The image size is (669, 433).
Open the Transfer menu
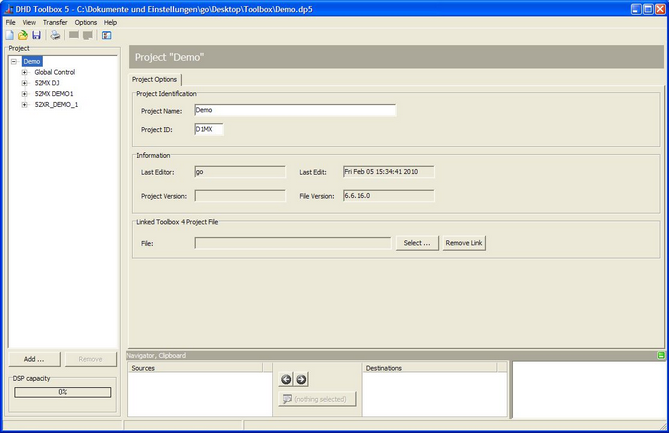pos(55,22)
